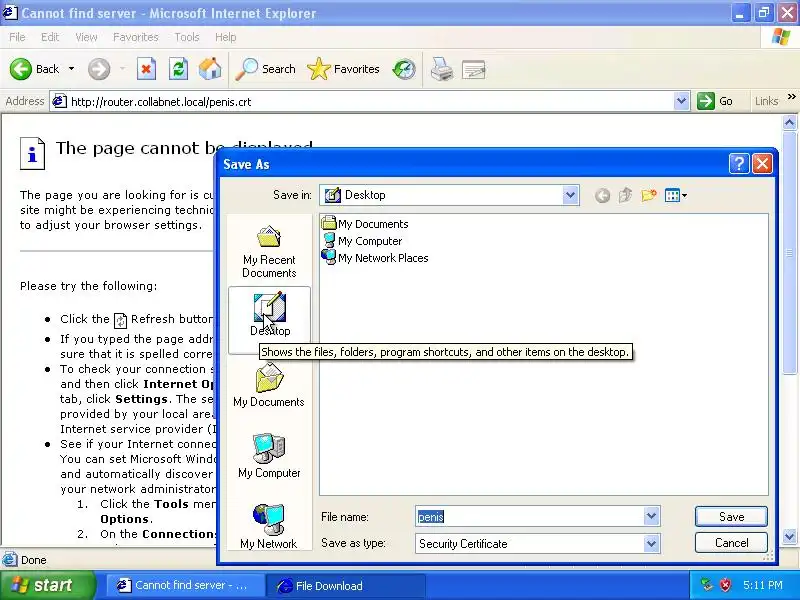Click the page scrollbar down arrow

[x=789, y=536]
